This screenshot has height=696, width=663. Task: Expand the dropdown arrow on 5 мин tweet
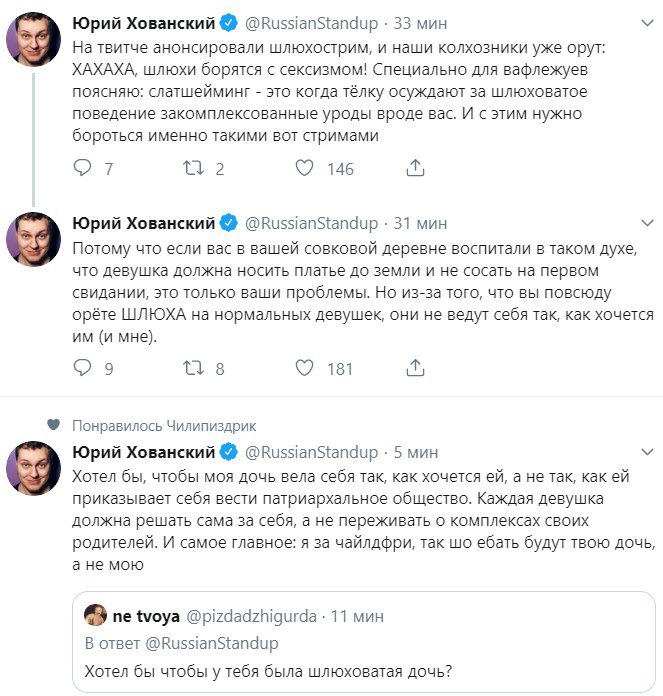(647, 452)
